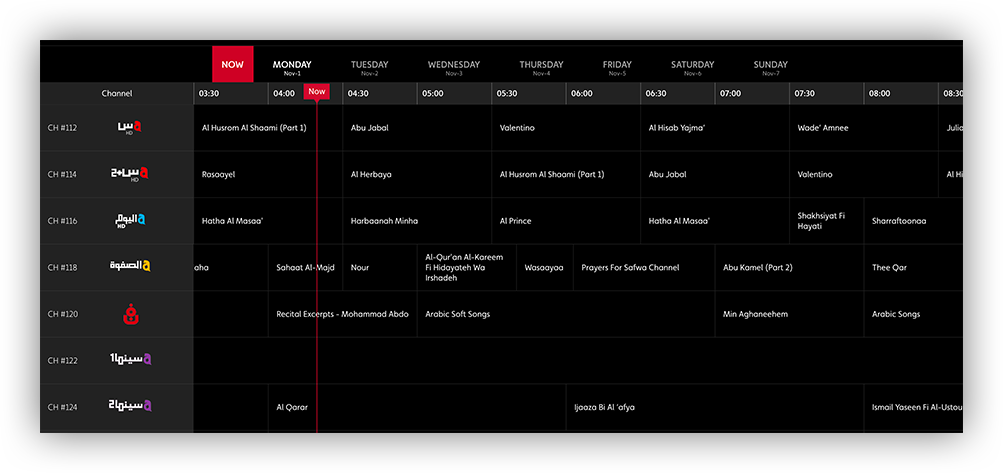Select Recital Excerpts - Mohammad Abdo program

342,314
